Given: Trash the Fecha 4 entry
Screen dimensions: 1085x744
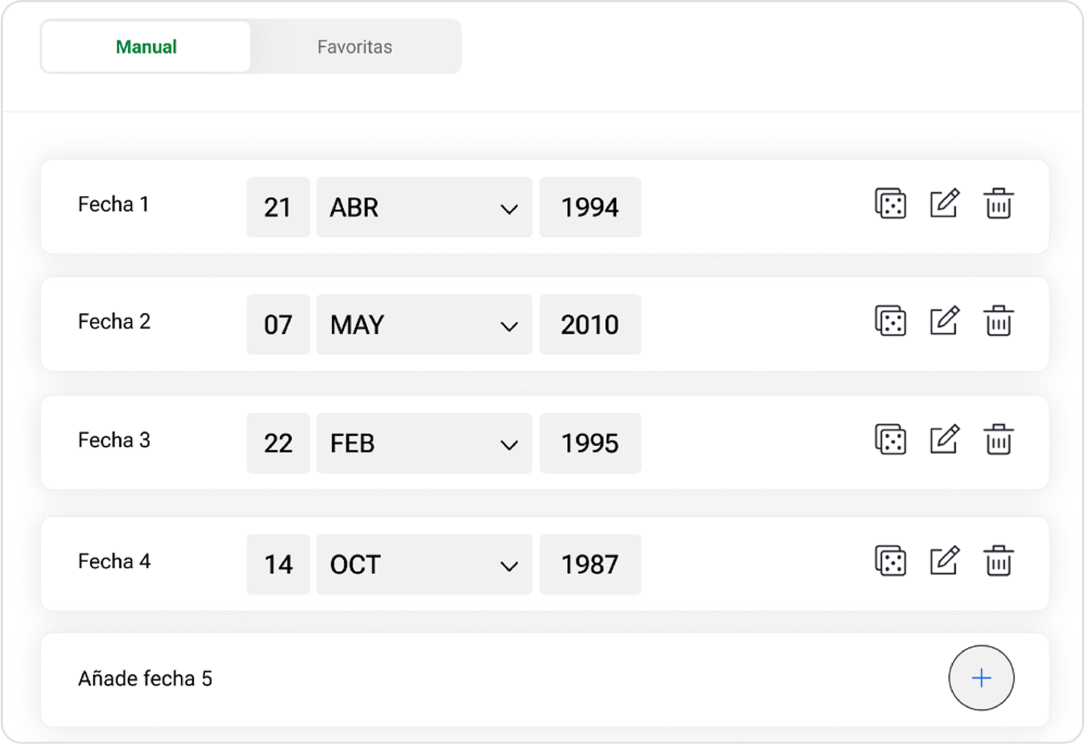Looking at the screenshot, I should coord(998,561).
